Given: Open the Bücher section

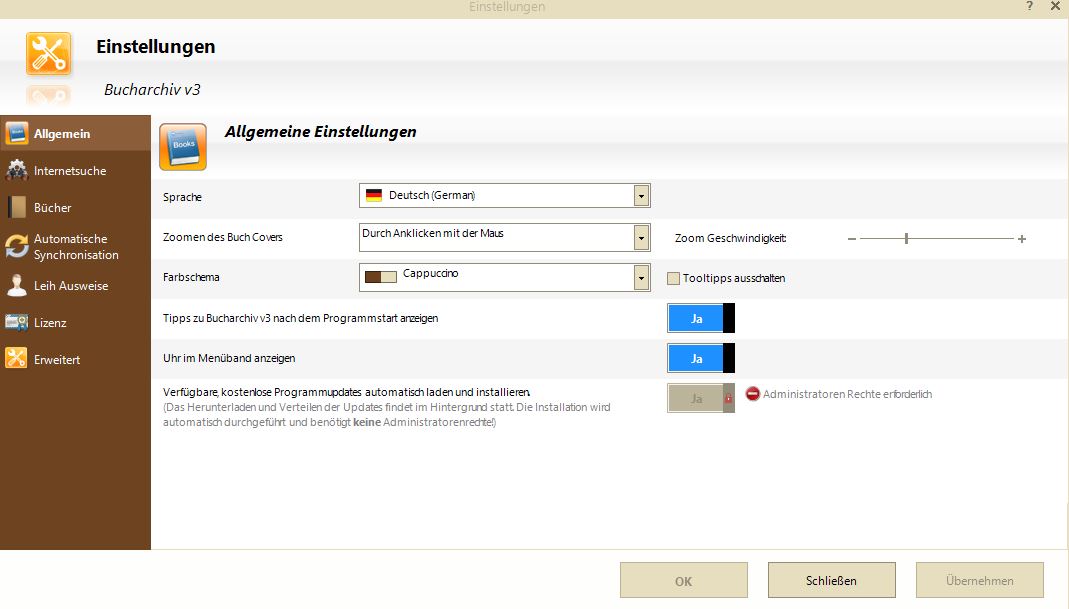Looking at the screenshot, I should [75, 207].
